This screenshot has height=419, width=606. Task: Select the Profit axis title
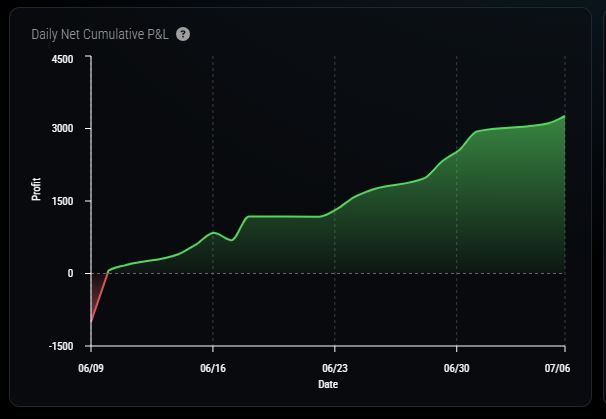pyautogui.click(x=36, y=189)
